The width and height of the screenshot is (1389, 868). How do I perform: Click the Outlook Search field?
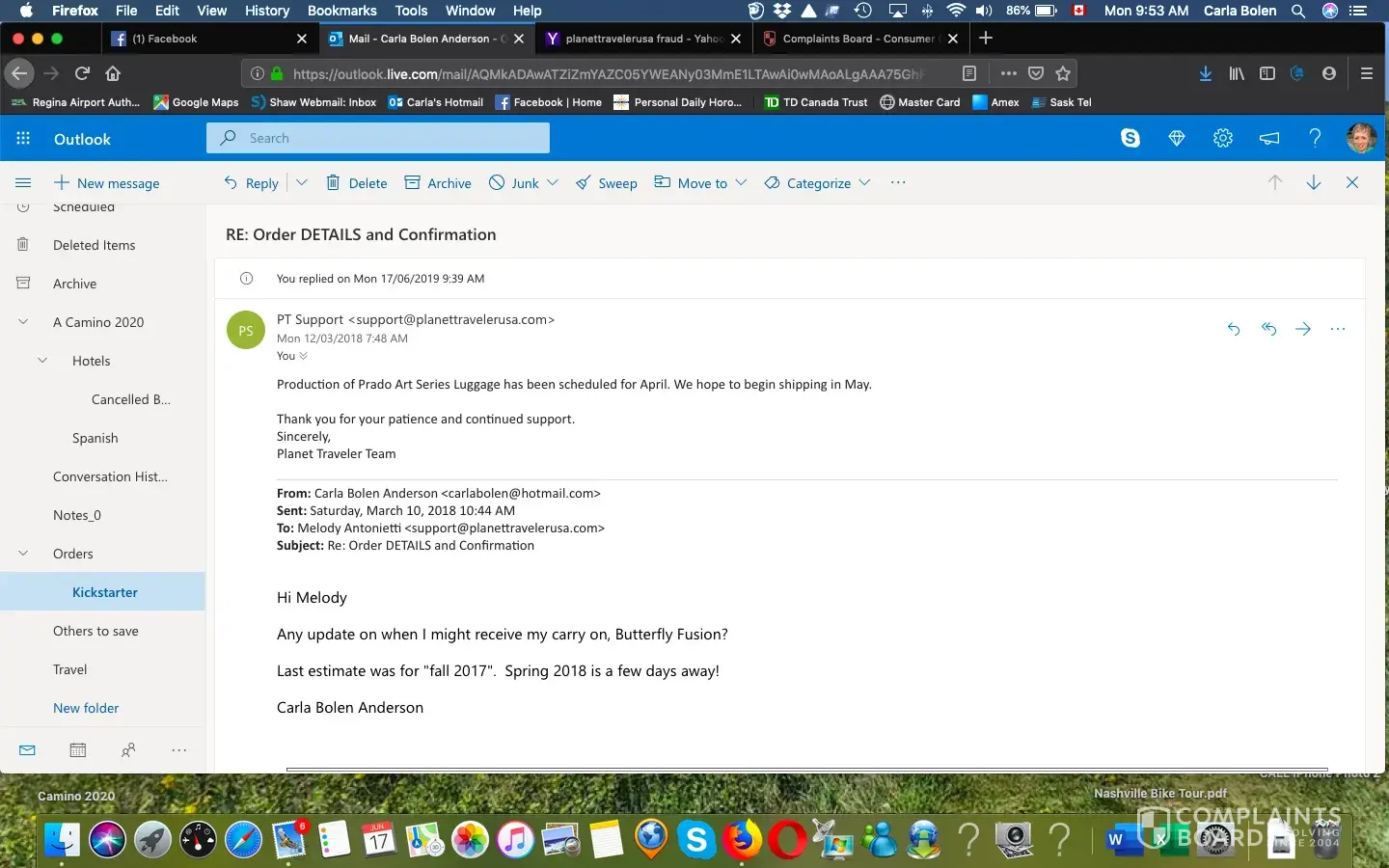386,138
